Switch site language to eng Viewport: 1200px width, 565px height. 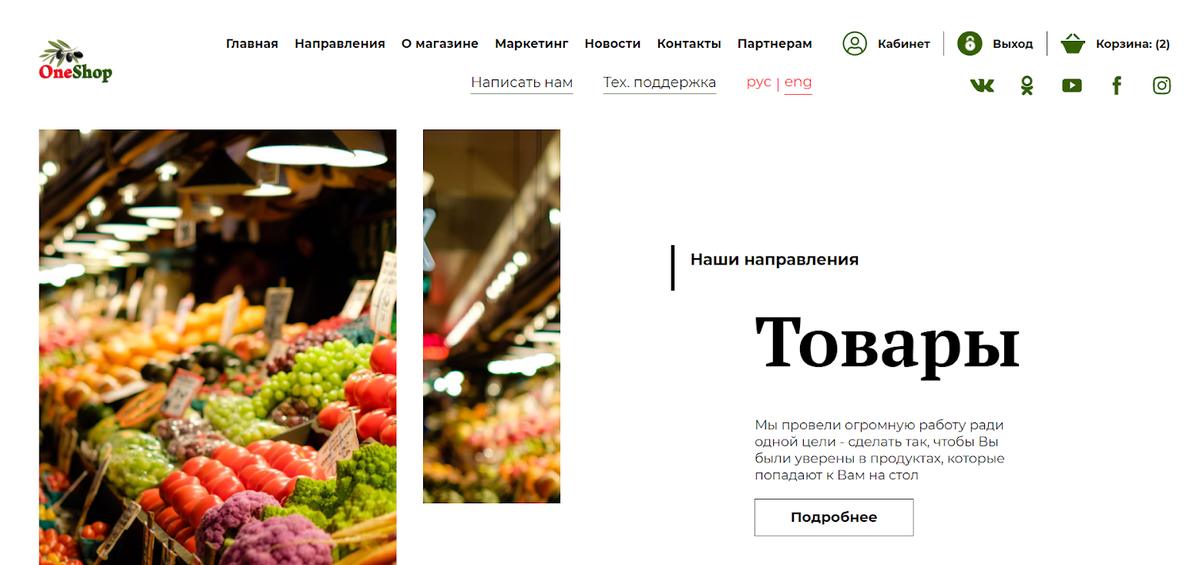coord(798,82)
